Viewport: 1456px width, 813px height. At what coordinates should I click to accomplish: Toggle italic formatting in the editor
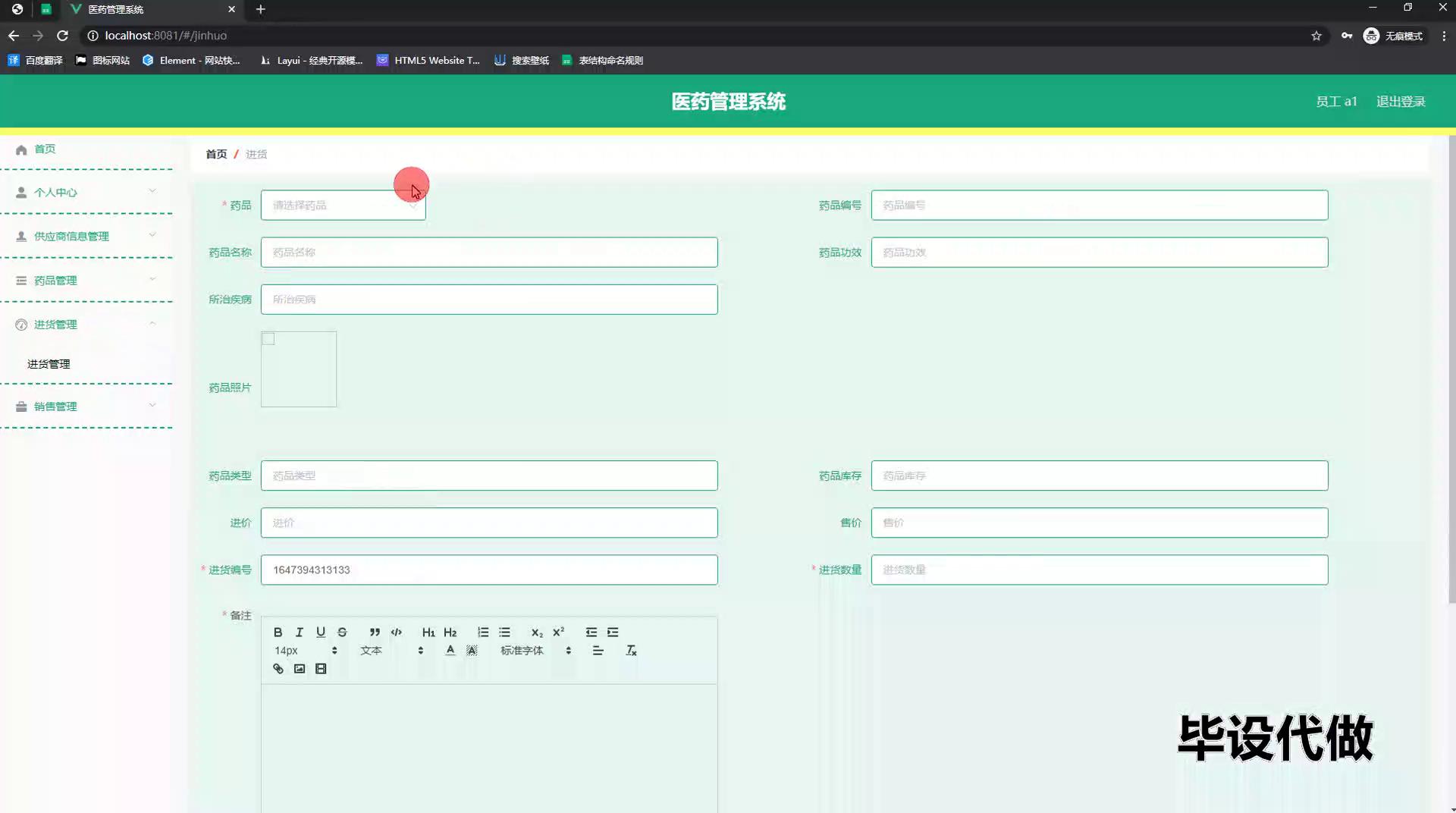coord(299,632)
